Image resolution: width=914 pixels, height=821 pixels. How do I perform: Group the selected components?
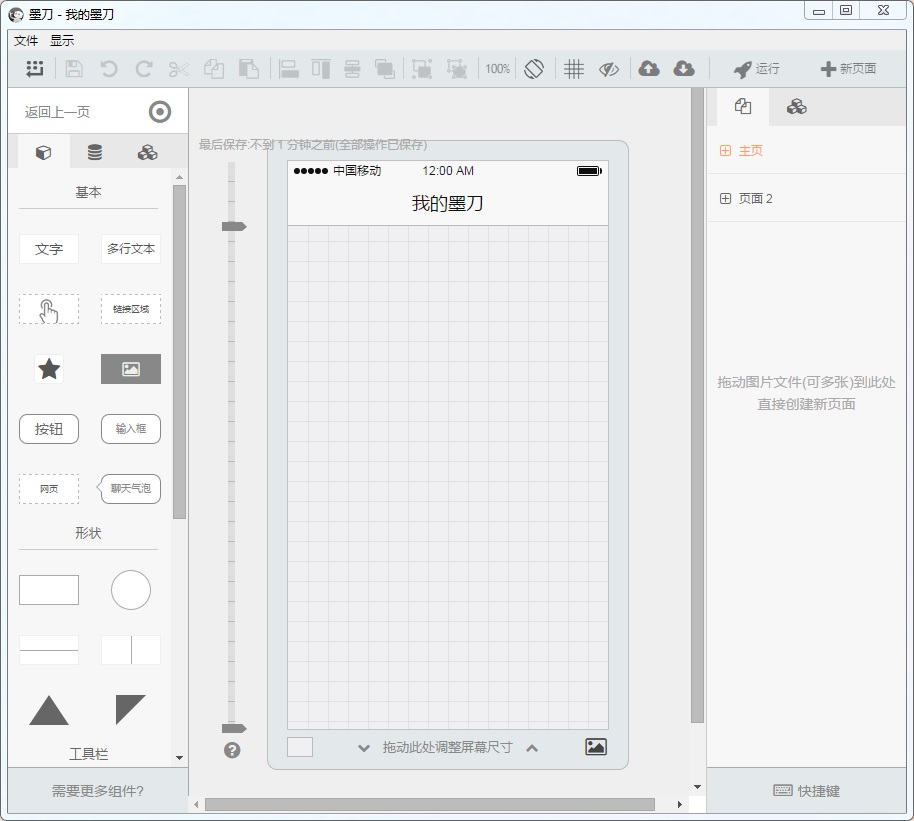click(422, 69)
